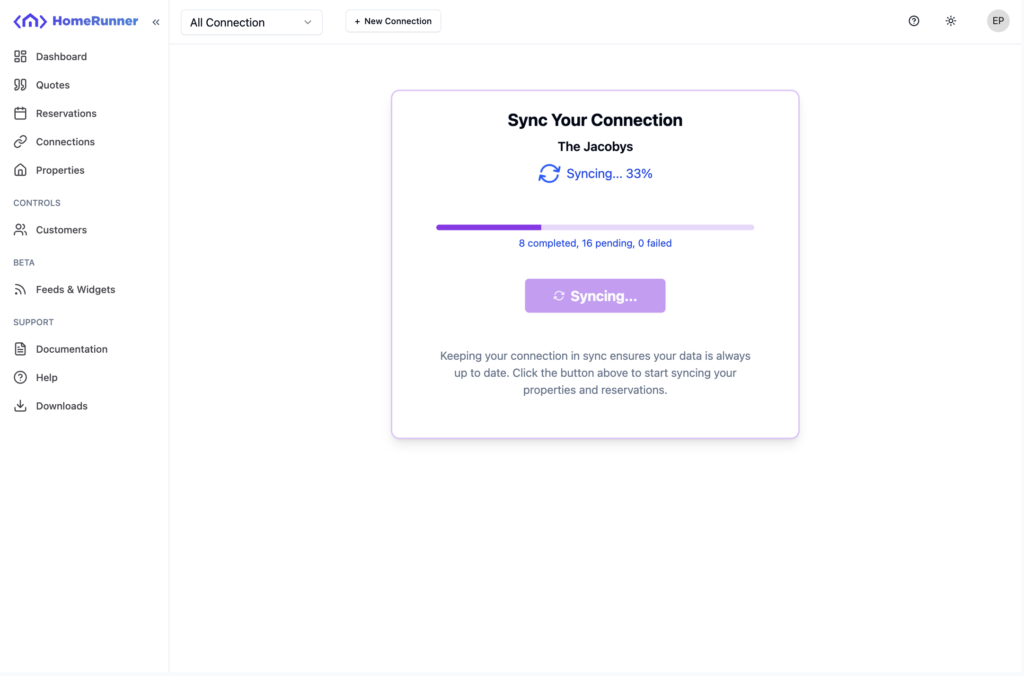Click the purple Syncing button

tap(595, 296)
